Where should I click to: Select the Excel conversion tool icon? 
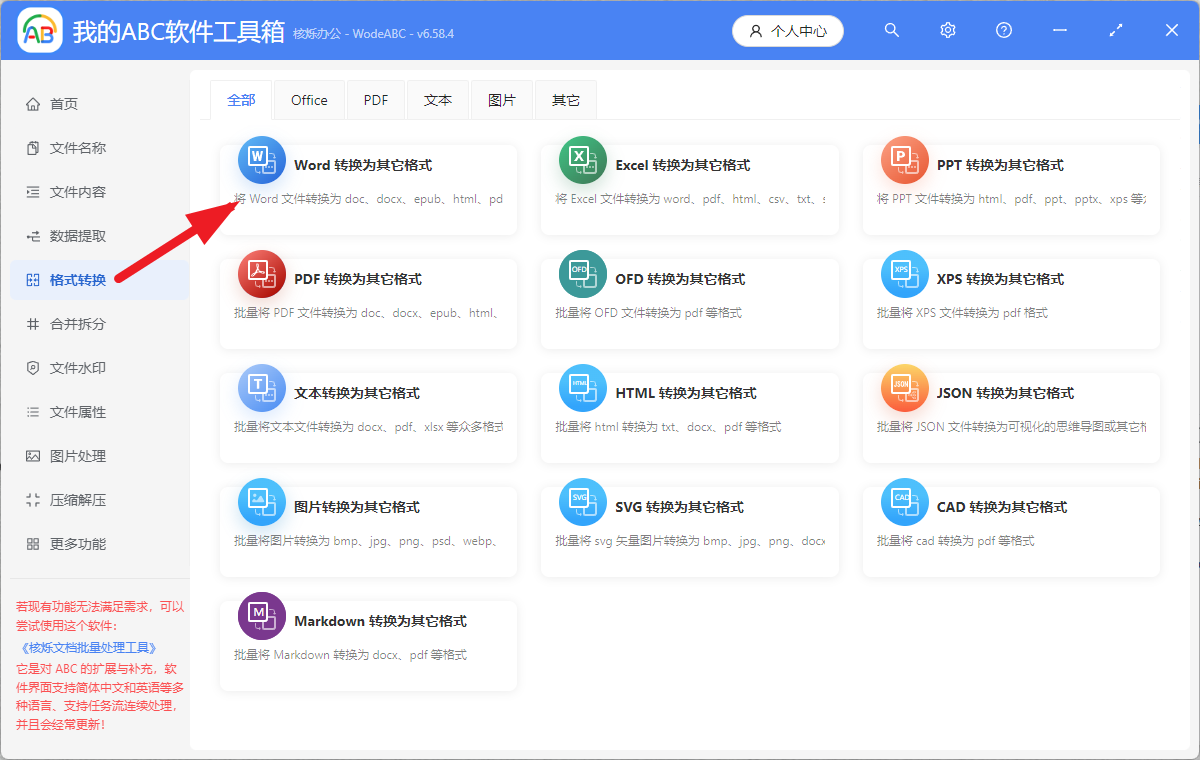point(583,160)
